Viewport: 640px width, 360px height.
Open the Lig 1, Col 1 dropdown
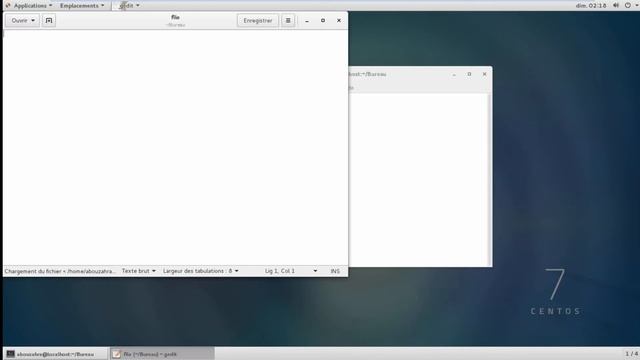[291, 271]
